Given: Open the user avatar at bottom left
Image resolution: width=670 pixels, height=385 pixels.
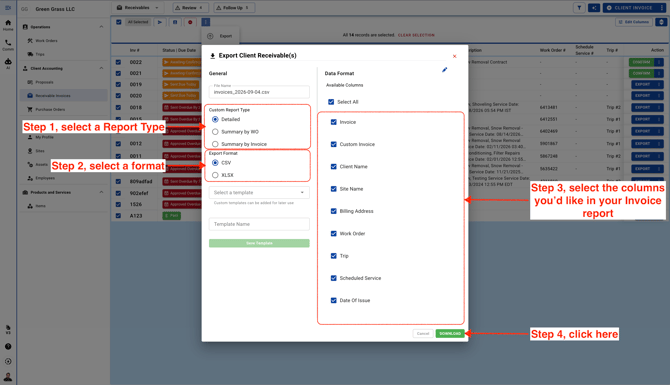Looking at the screenshot, I should (8, 377).
